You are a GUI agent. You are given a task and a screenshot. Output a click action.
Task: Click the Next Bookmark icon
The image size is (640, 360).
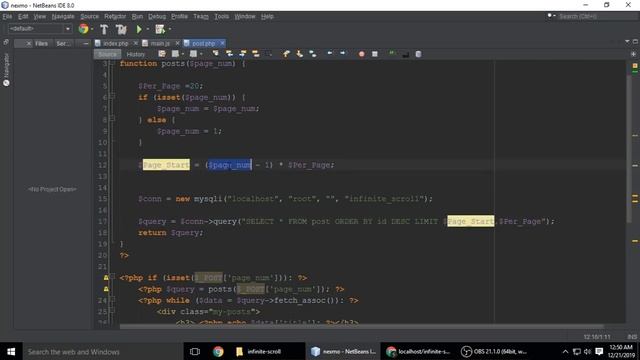[300, 54]
